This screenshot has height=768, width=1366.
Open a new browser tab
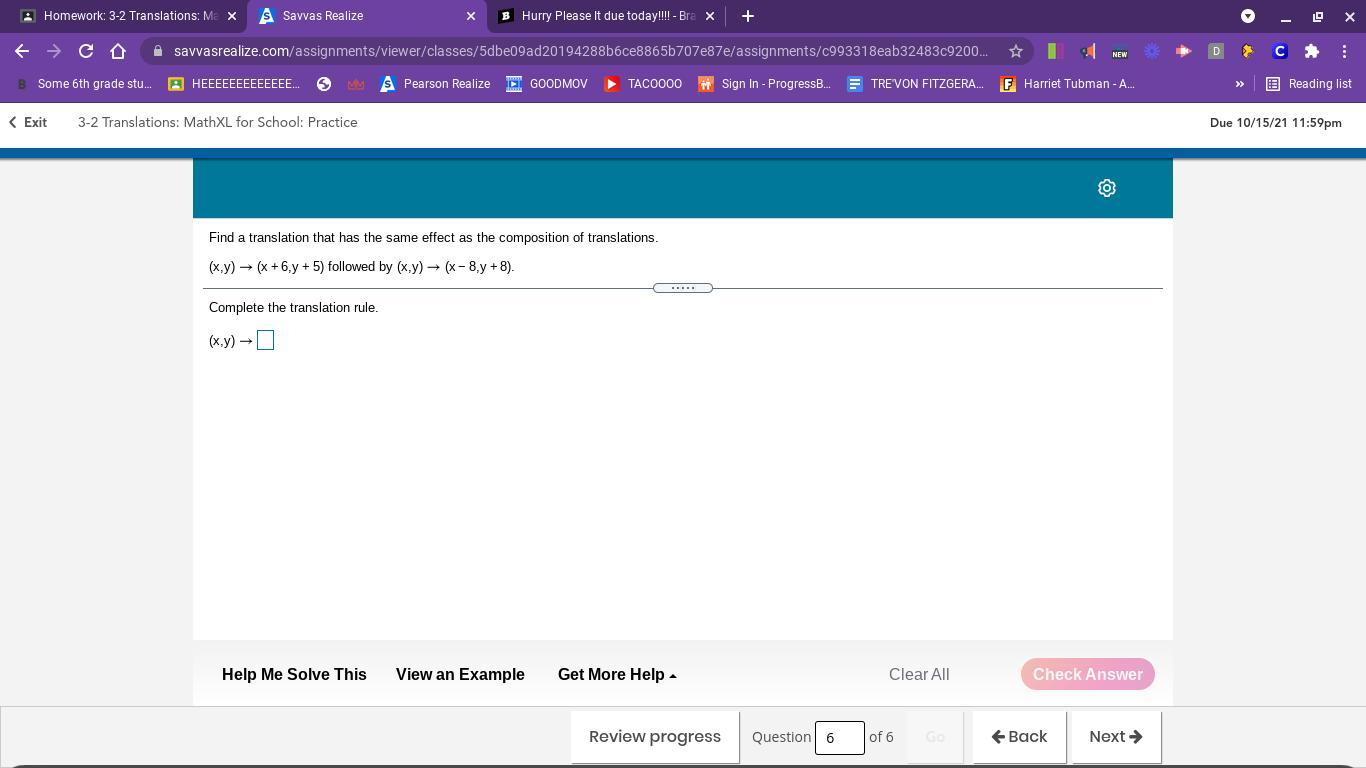[x=748, y=16]
